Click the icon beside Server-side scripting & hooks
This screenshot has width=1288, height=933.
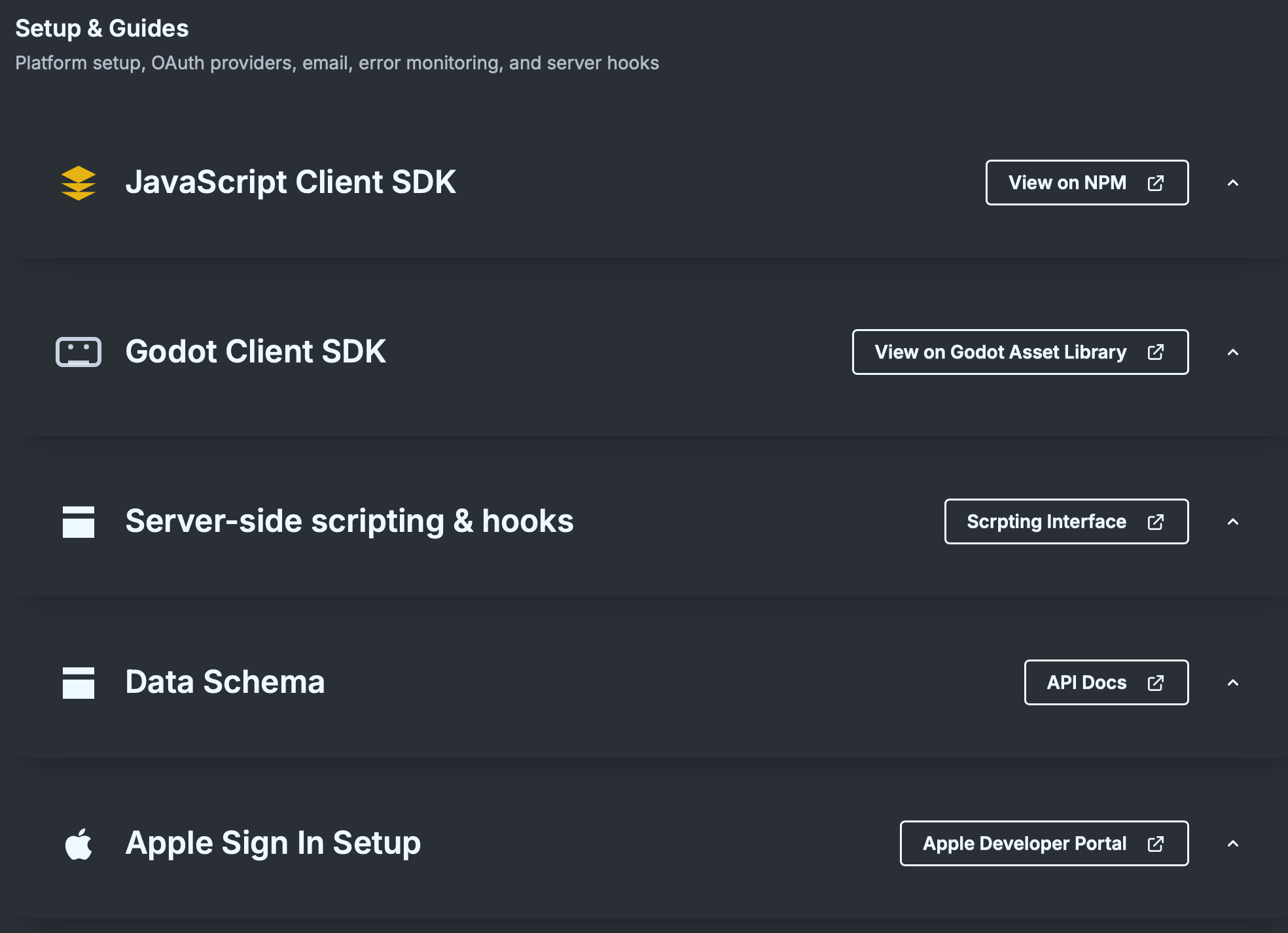(x=78, y=521)
